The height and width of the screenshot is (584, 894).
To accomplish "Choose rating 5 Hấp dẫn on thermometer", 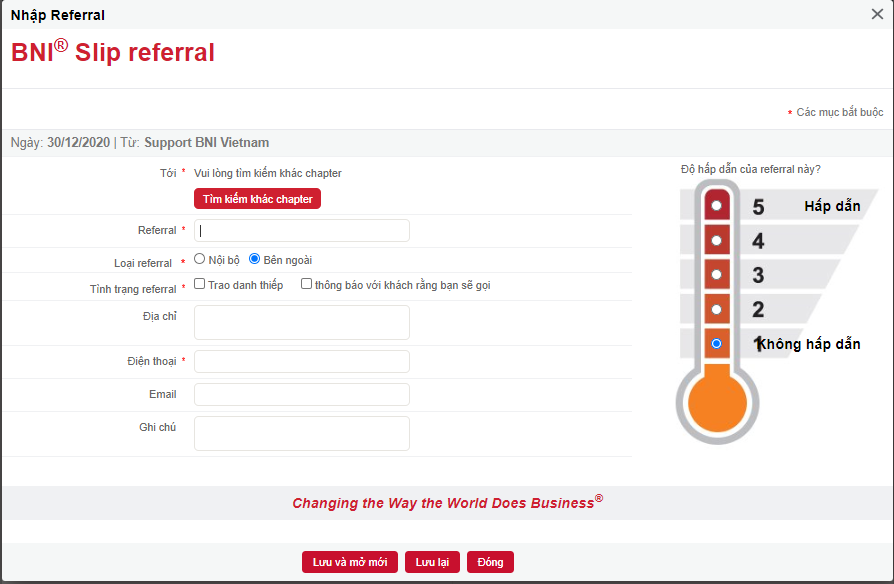I will tap(717, 206).
